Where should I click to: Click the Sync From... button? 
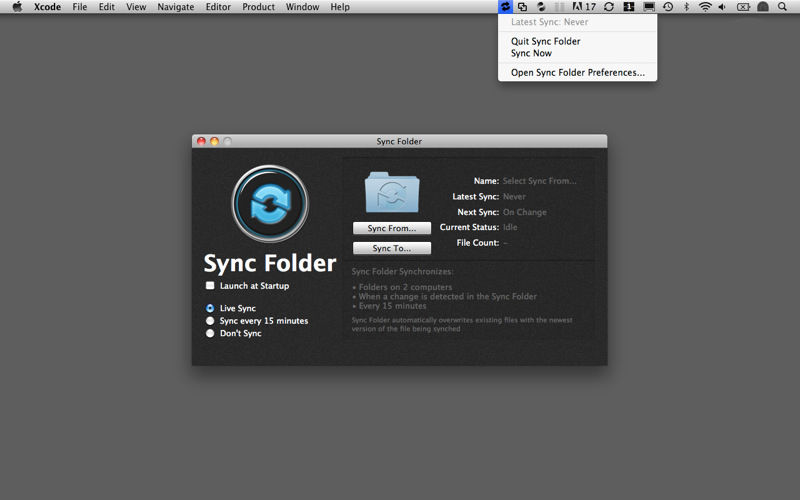392,228
